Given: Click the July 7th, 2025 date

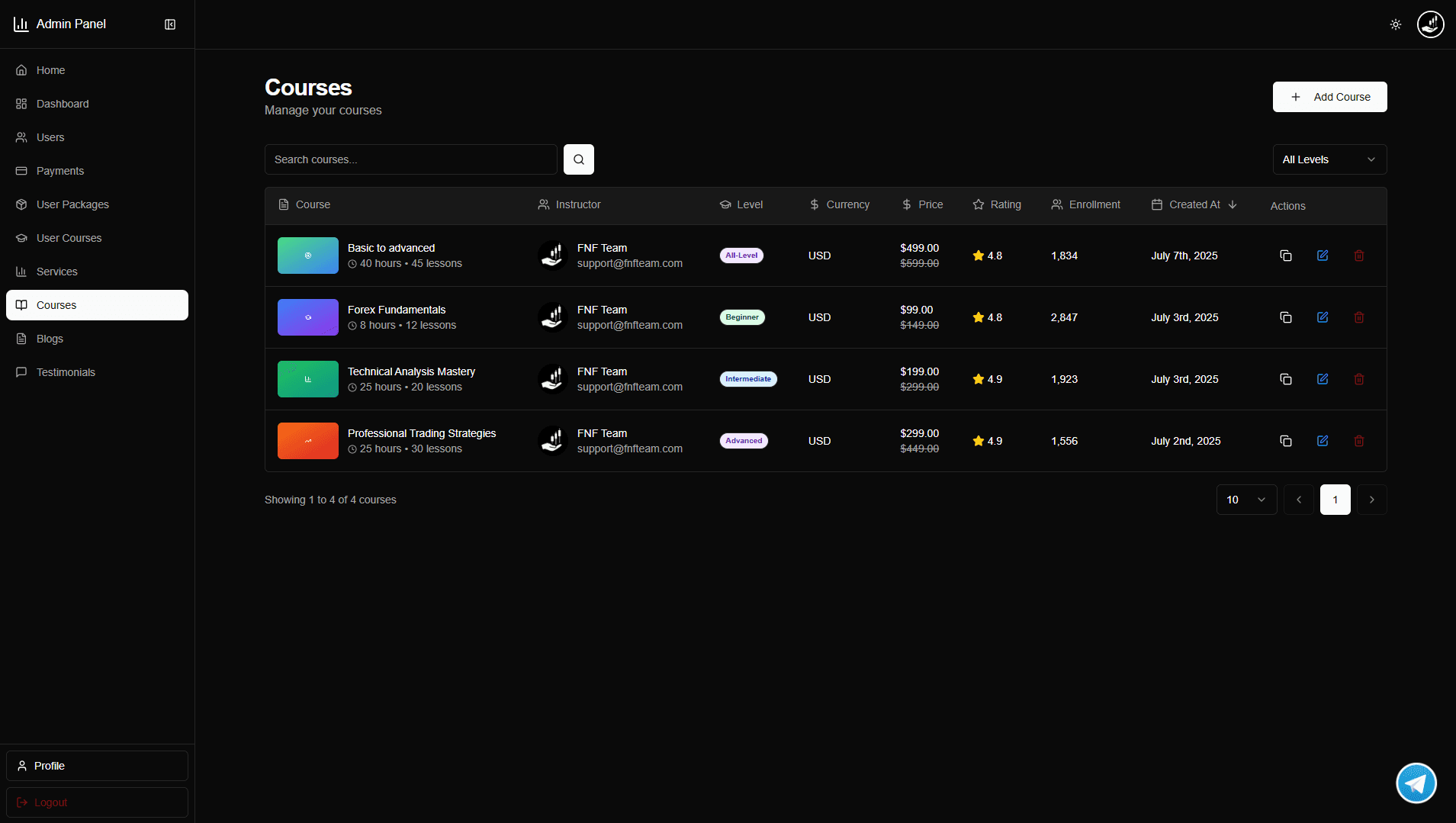Looking at the screenshot, I should [x=1184, y=256].
